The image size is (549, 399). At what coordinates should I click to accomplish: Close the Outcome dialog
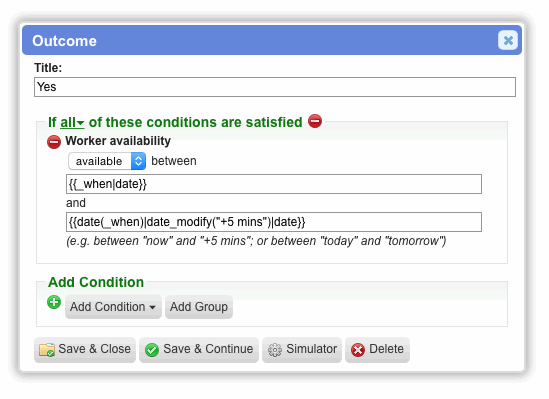[x=508, y=40]
